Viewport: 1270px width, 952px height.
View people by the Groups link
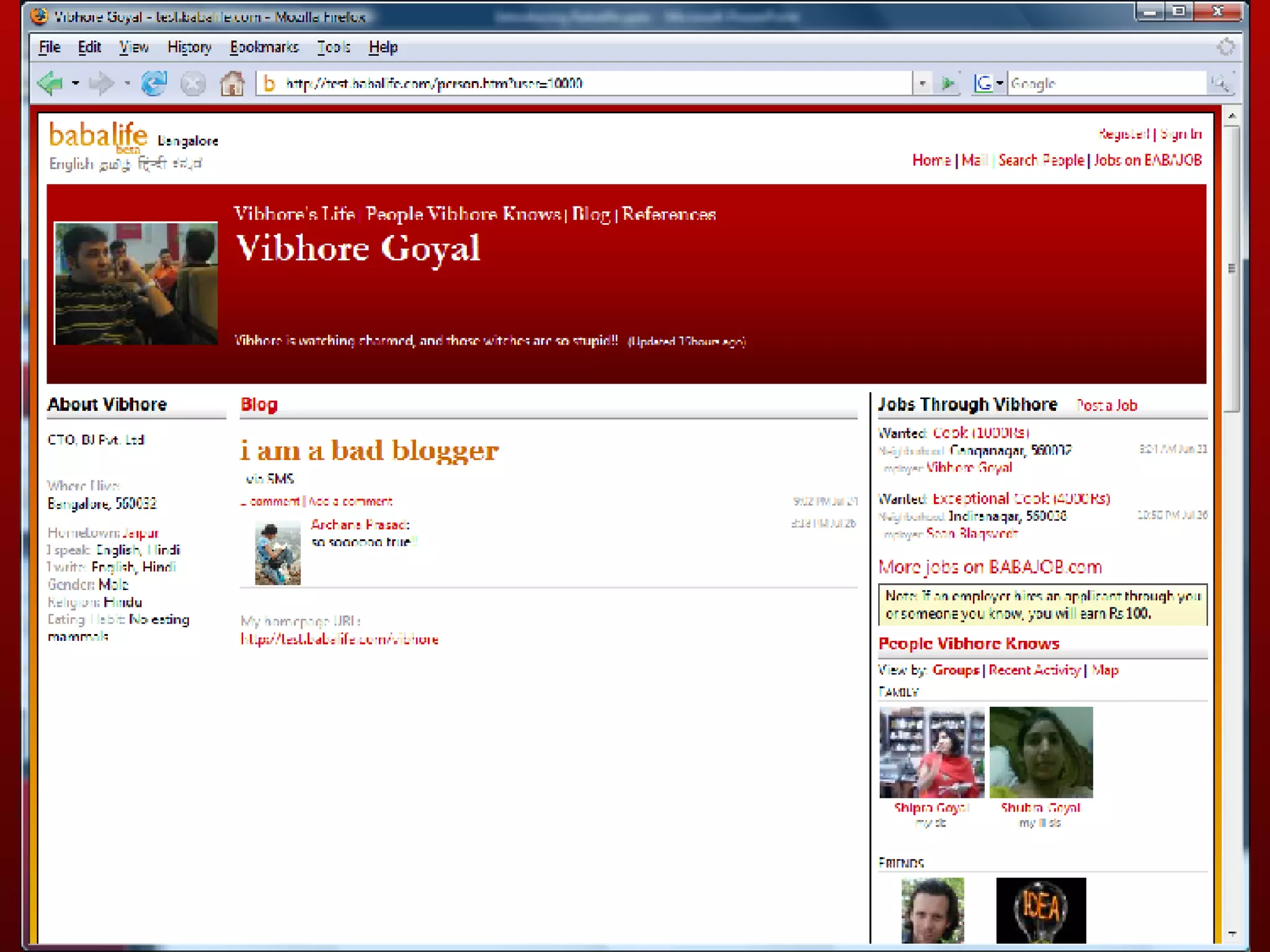click(955, 670)
